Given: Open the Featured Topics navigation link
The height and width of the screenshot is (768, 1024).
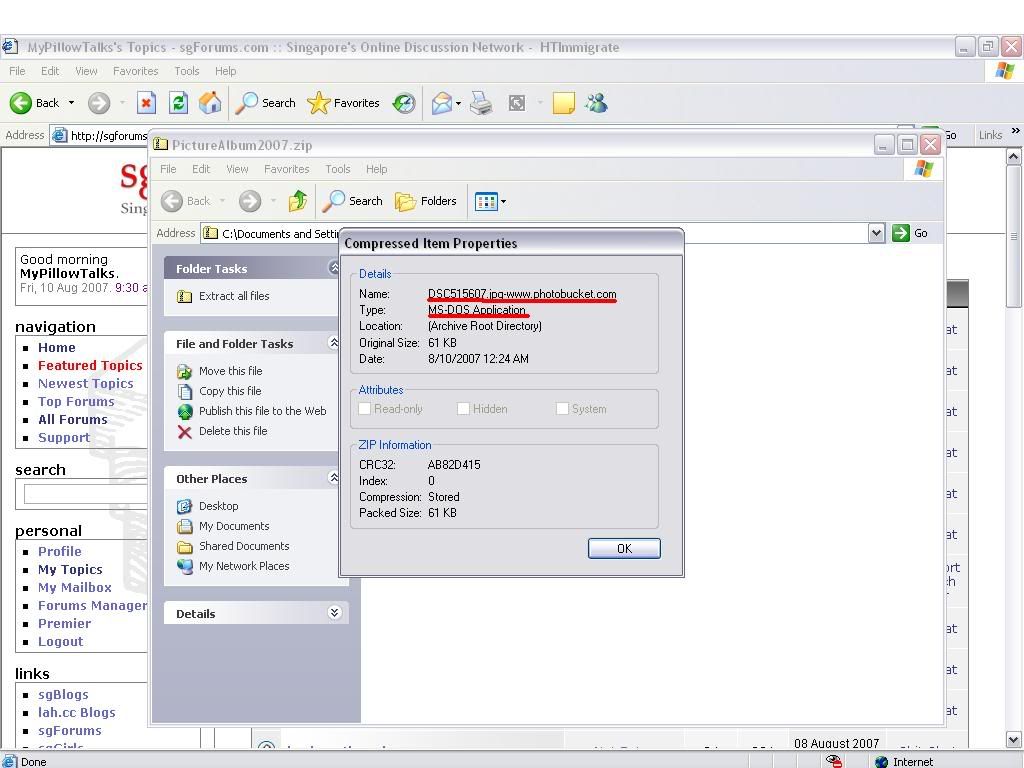Looking at the screenshot, I should coord(90,366).
